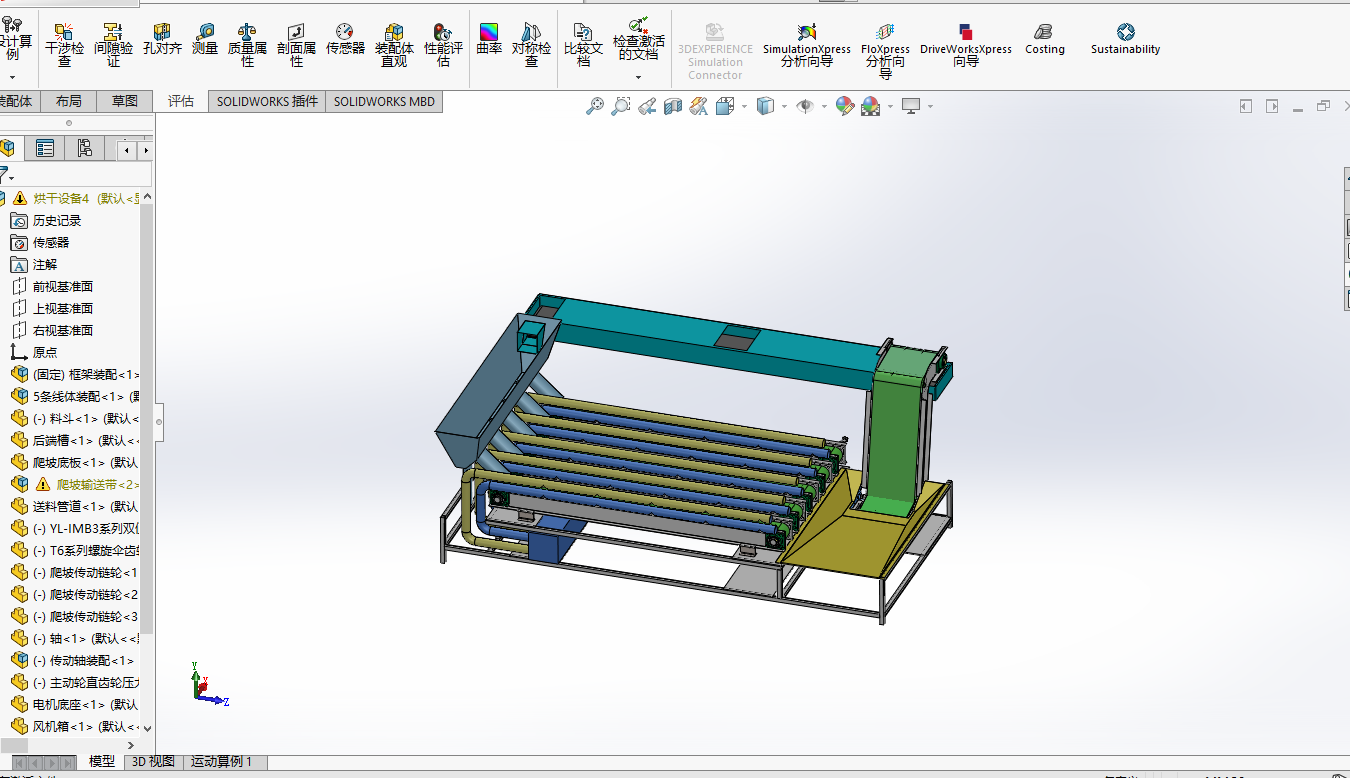Screen dimensions: 1350x778
Task: Launch the SimulationXpress analysis wizard
Action: (806, 45)
